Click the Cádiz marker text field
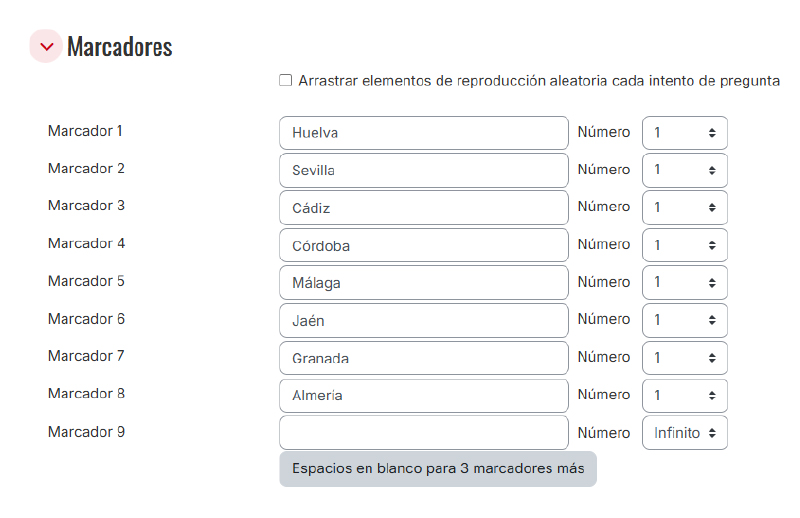Image resolution: width=800 pixels, height=518 pixels. (x=423, y=208)
